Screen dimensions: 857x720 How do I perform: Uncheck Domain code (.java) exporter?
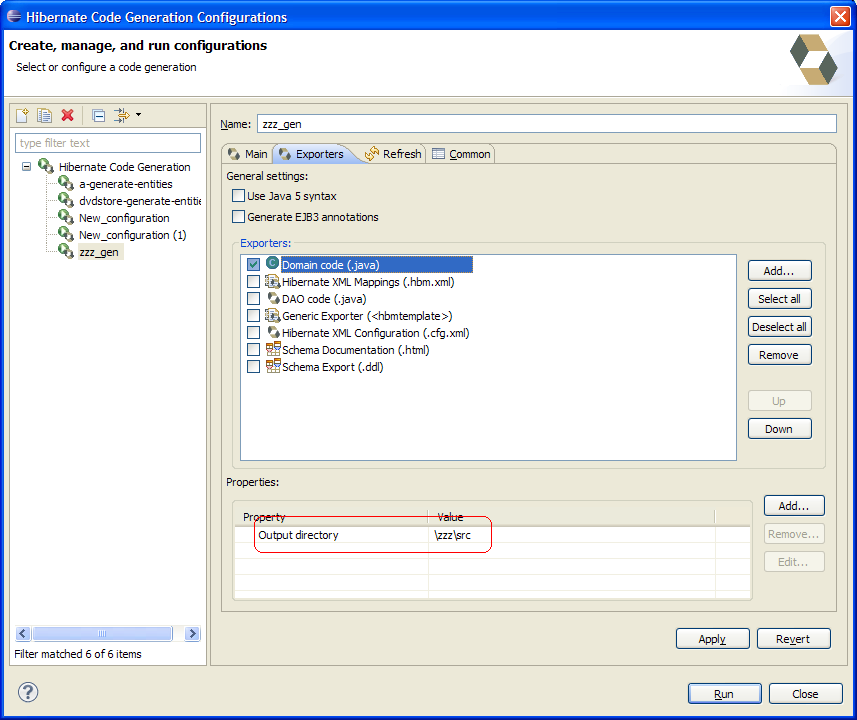(253, 265)
